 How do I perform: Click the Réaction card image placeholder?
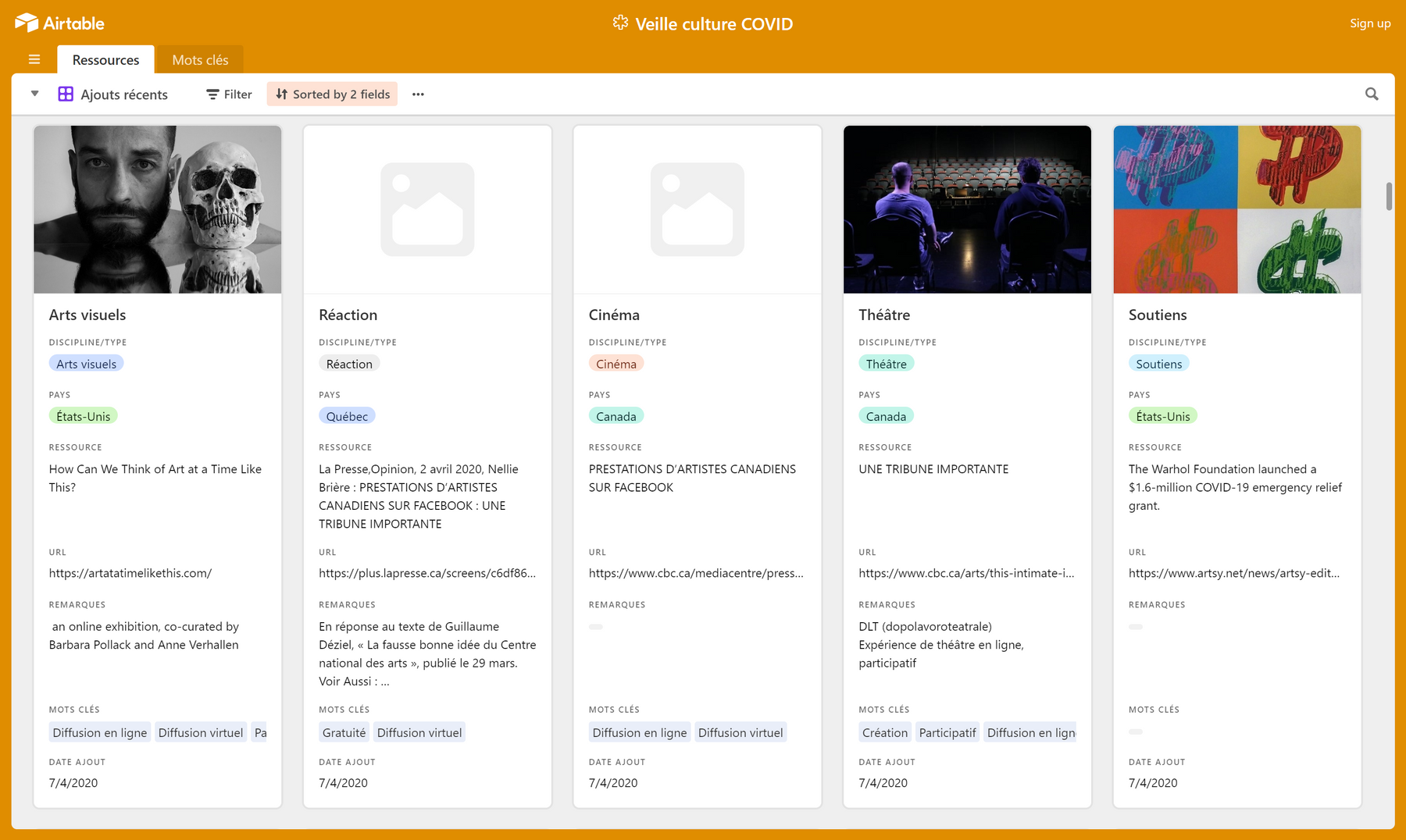pos(427,209)
